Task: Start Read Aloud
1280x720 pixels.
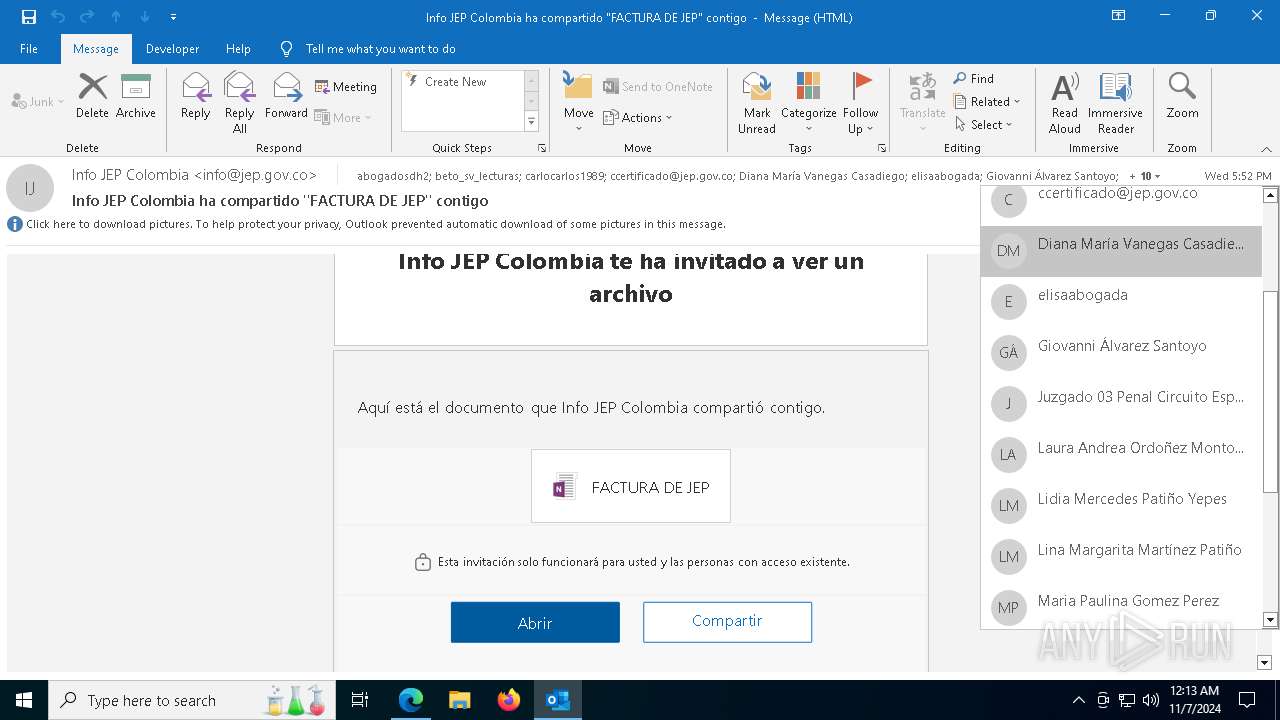Action: pos(1065,103)
